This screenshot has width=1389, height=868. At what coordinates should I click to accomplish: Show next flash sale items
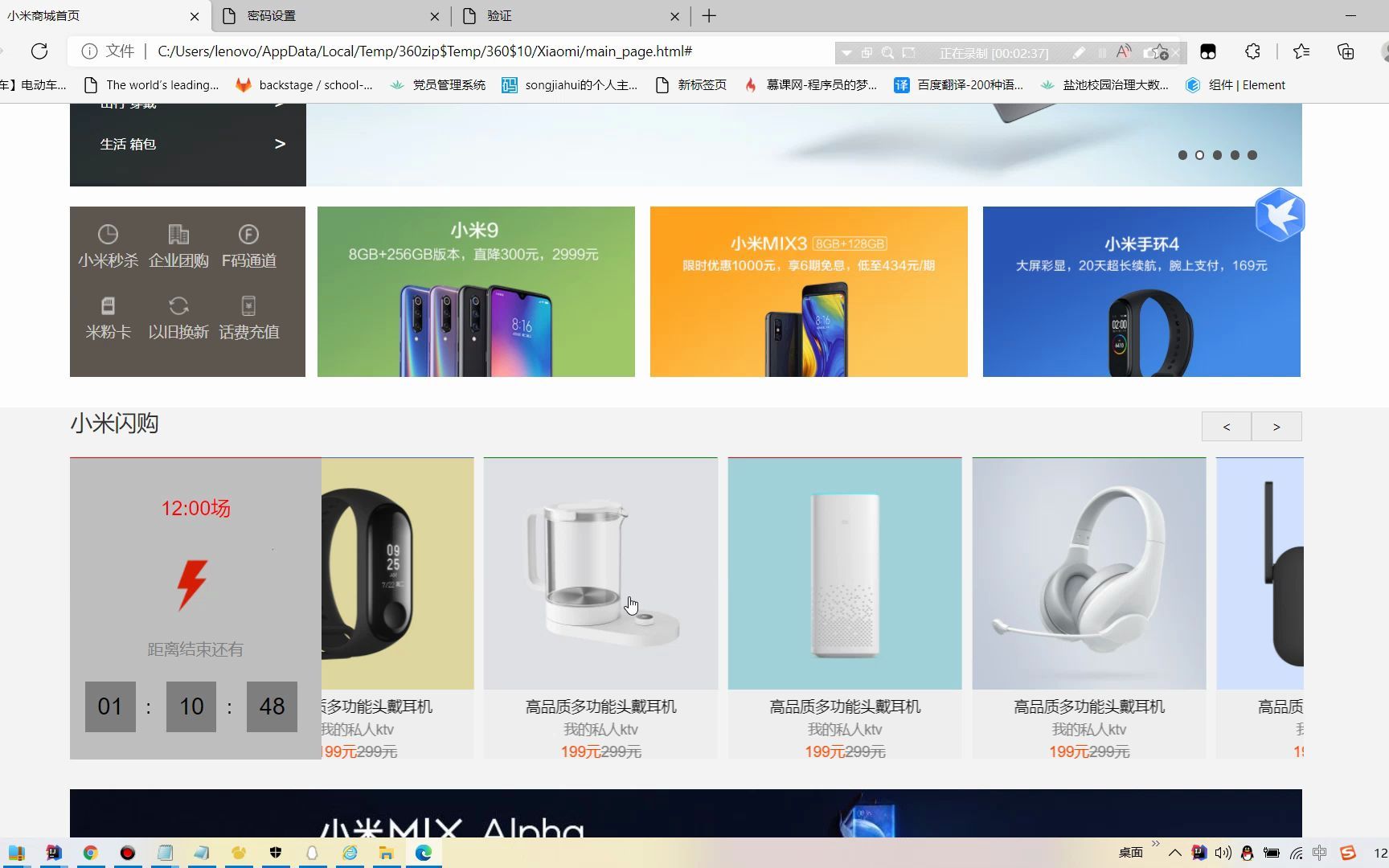click(x=1276, y=427)
